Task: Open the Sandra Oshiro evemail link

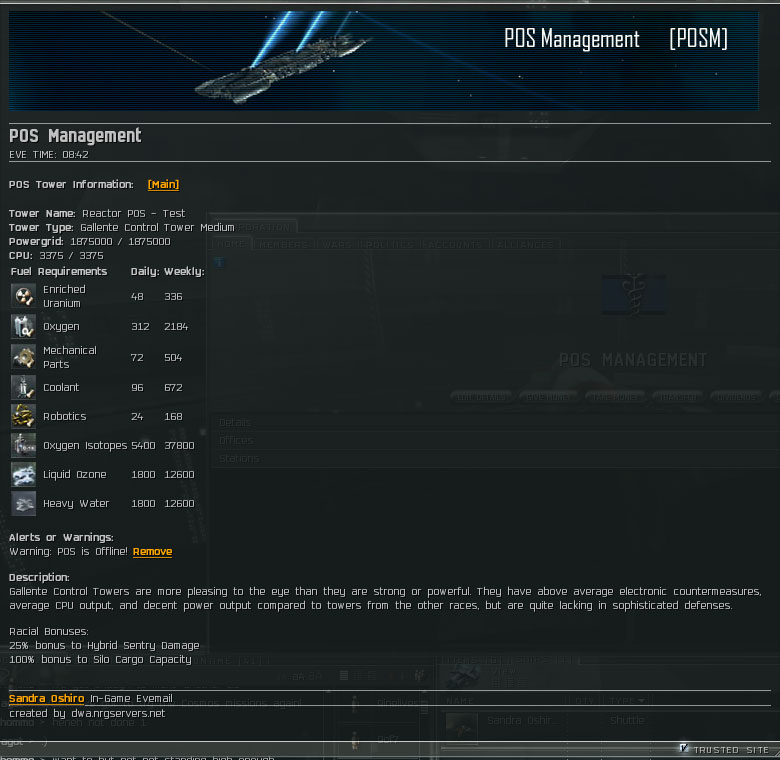Action: click(47, 698)
